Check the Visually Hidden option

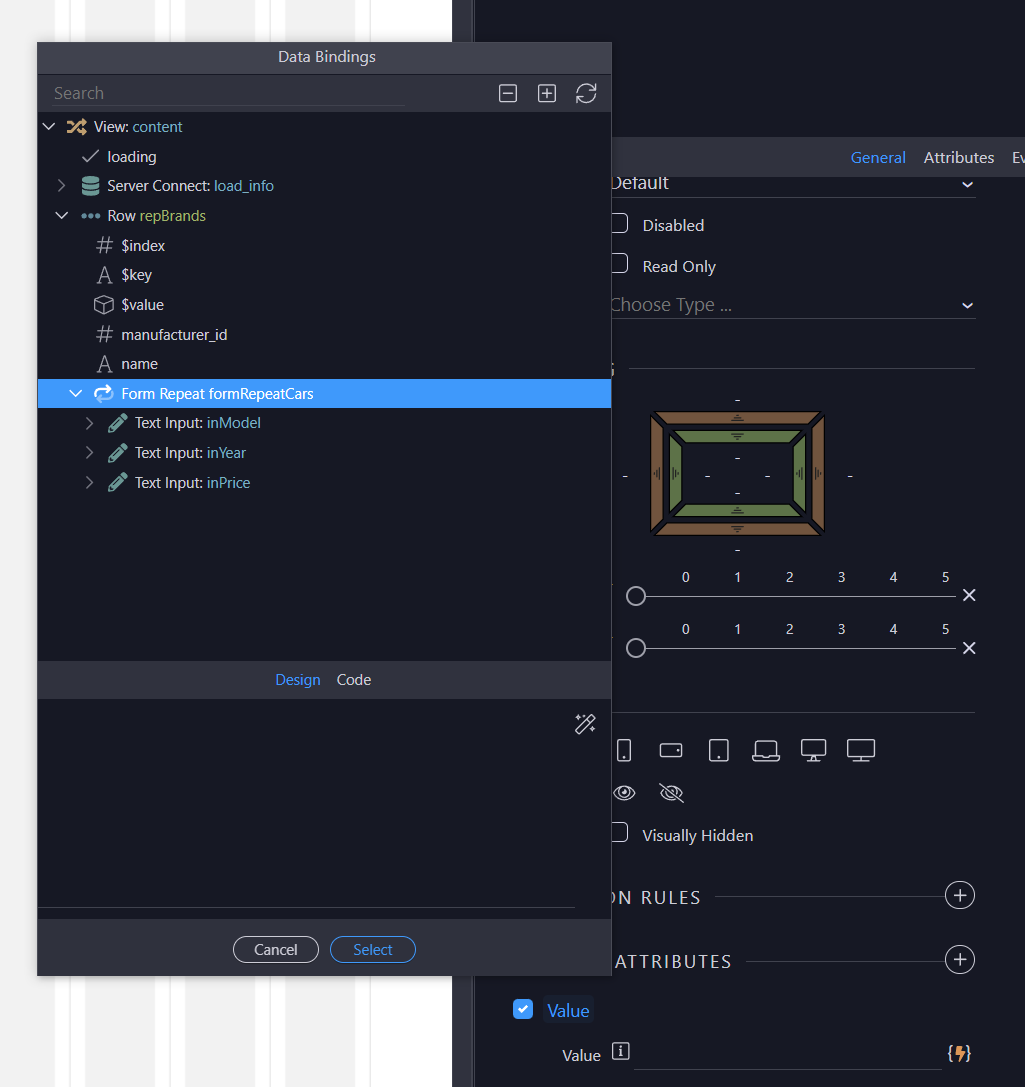(620, 833)
